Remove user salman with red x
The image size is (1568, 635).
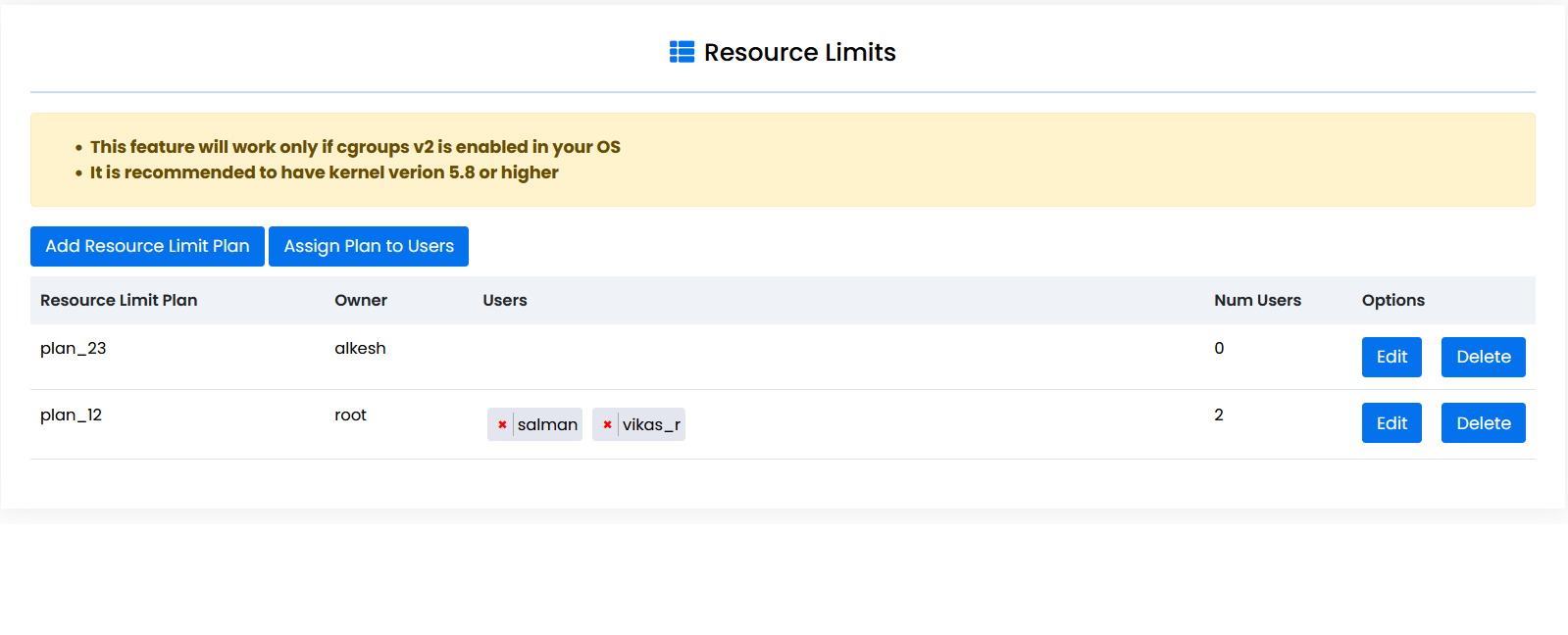pos(502,424)
